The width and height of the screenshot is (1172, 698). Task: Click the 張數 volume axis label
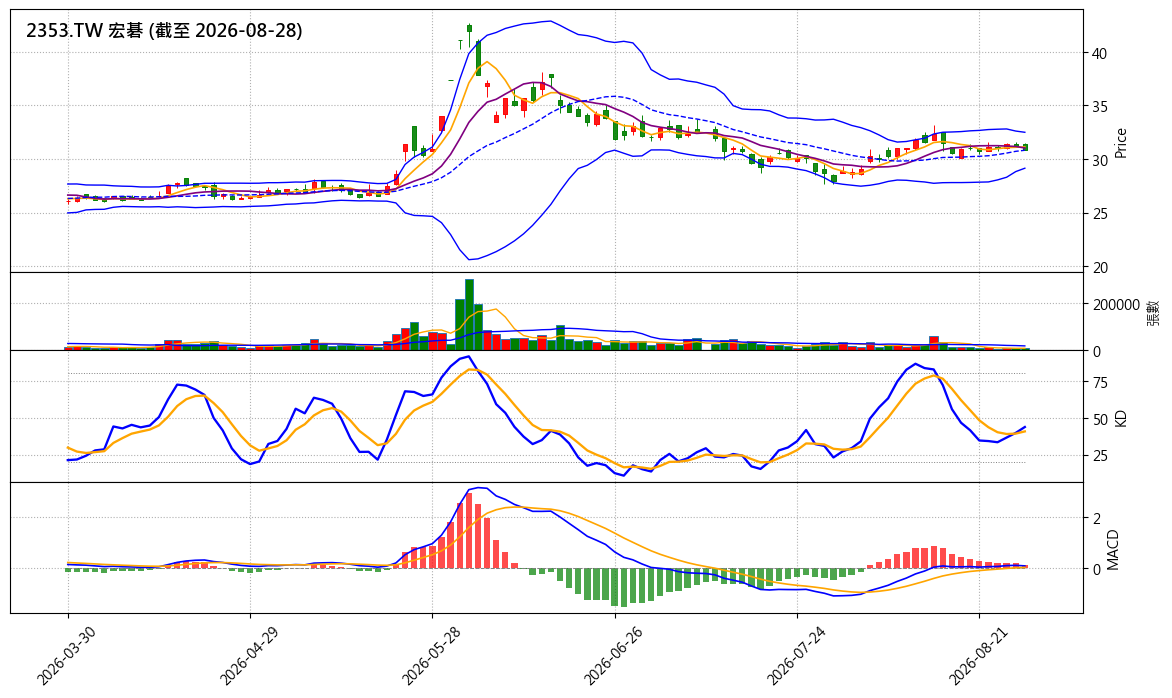point(1153,312)
